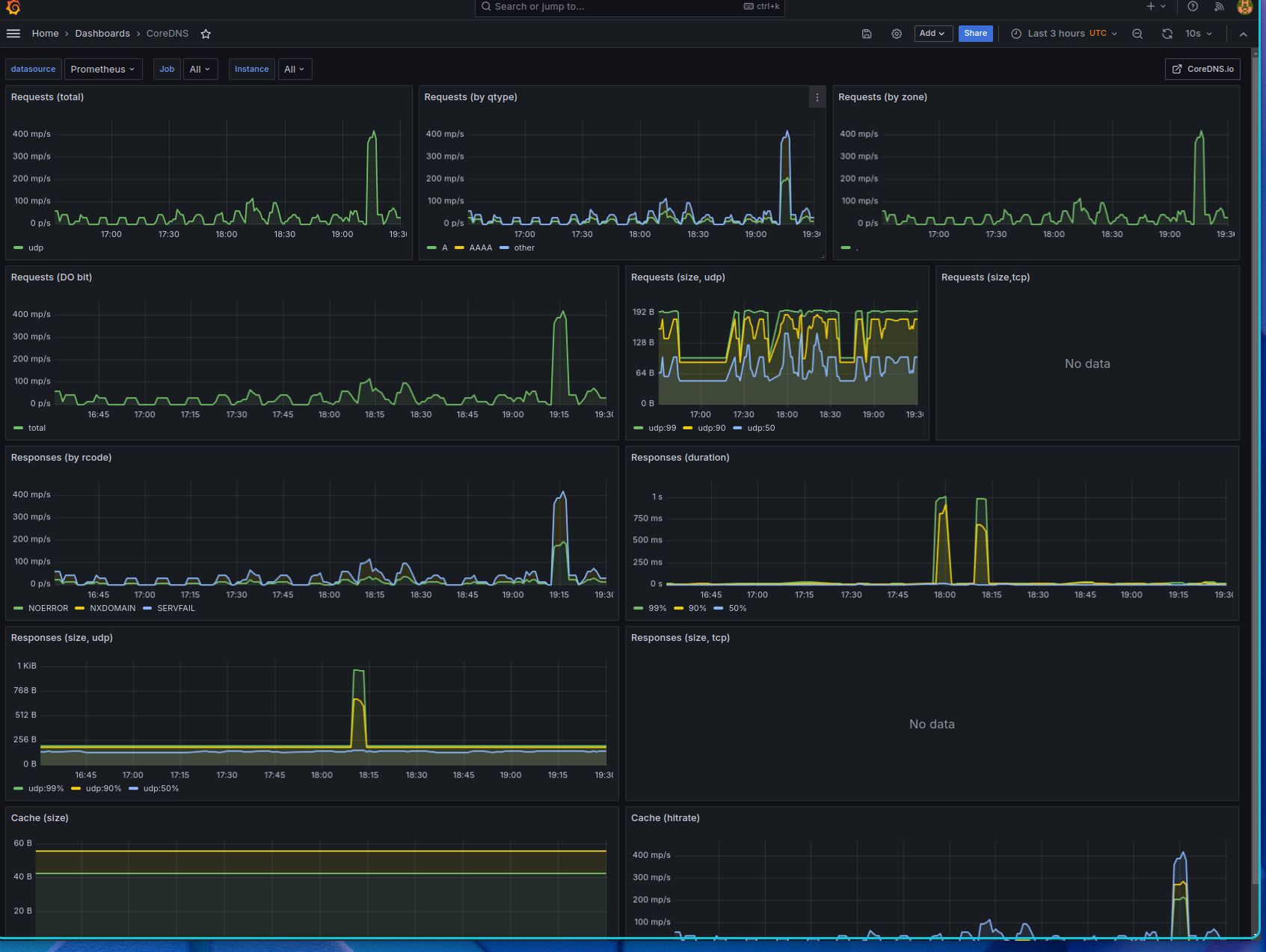1266x952 pixels.
Task: Zoom out the time range
Action: pos(1137,34)
